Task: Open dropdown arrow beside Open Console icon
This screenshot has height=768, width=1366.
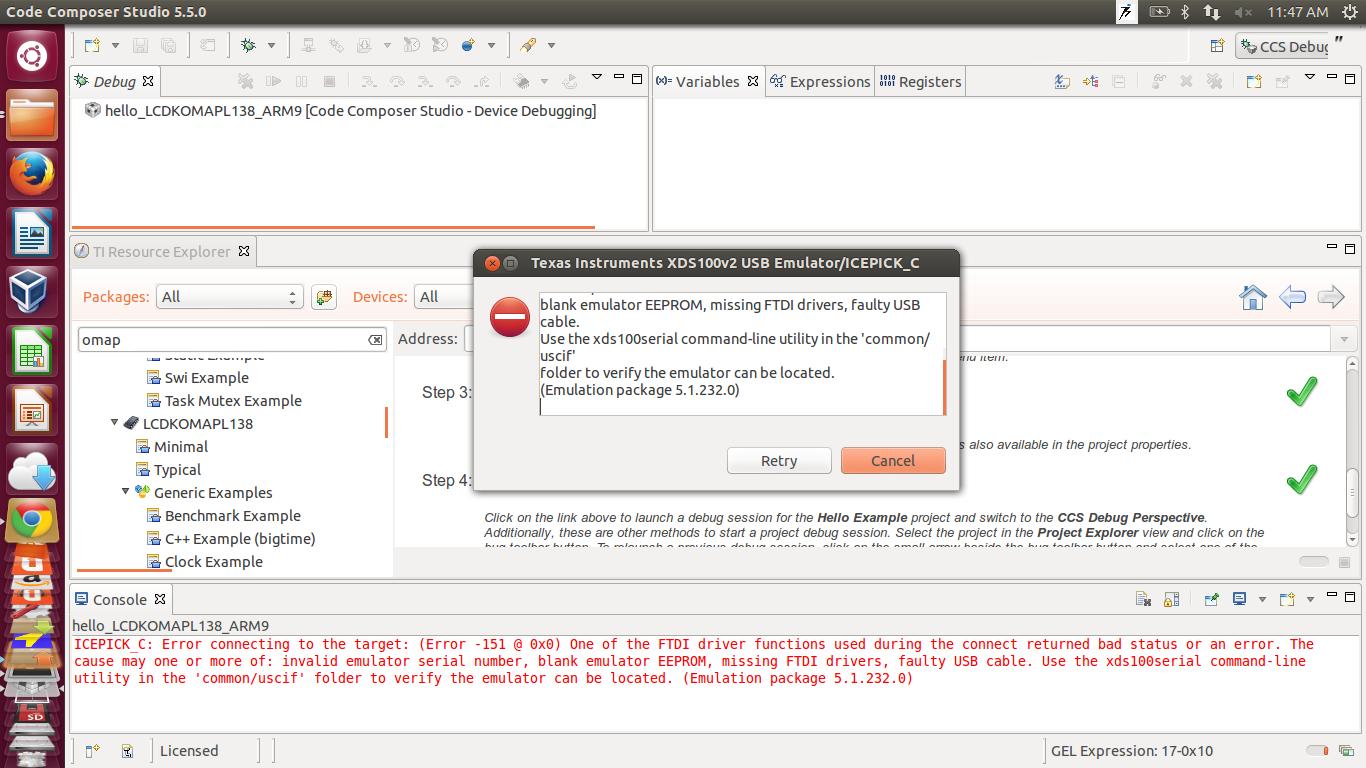Action: (x=1310, y=600)
